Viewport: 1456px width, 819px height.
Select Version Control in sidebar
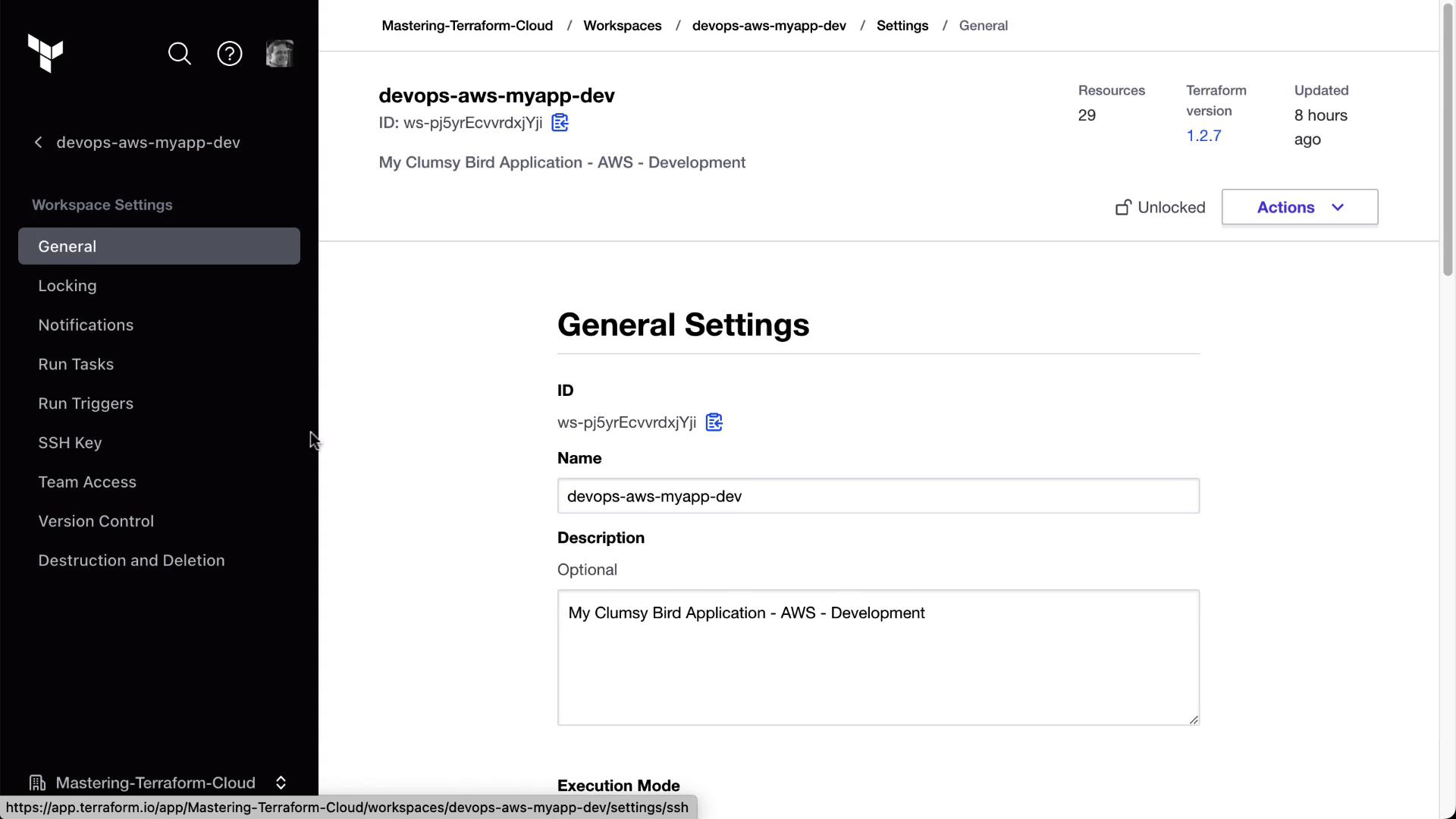click(x=96, y=522)
